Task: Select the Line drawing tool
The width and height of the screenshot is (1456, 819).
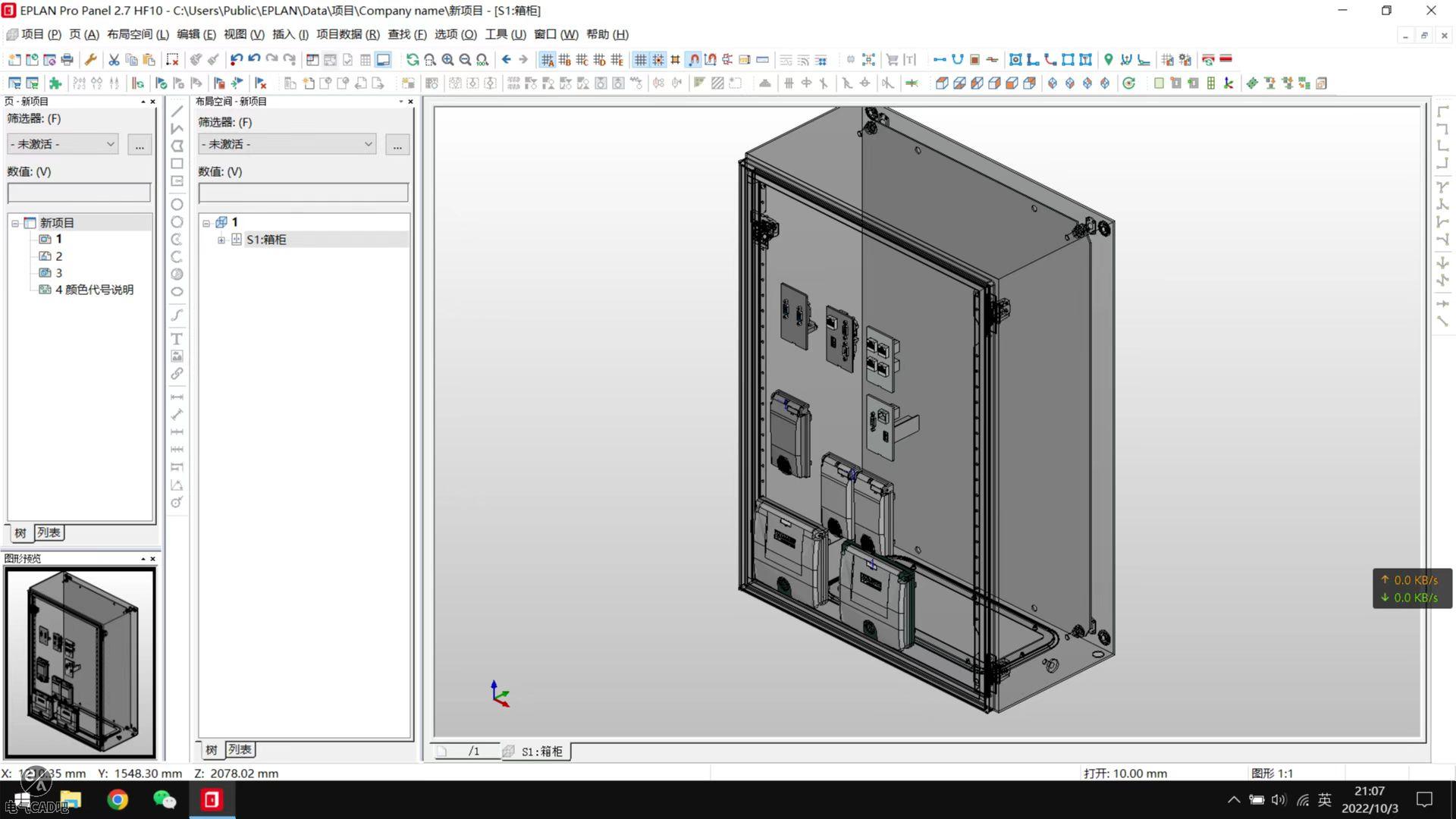Action: [x=177, y=111]
